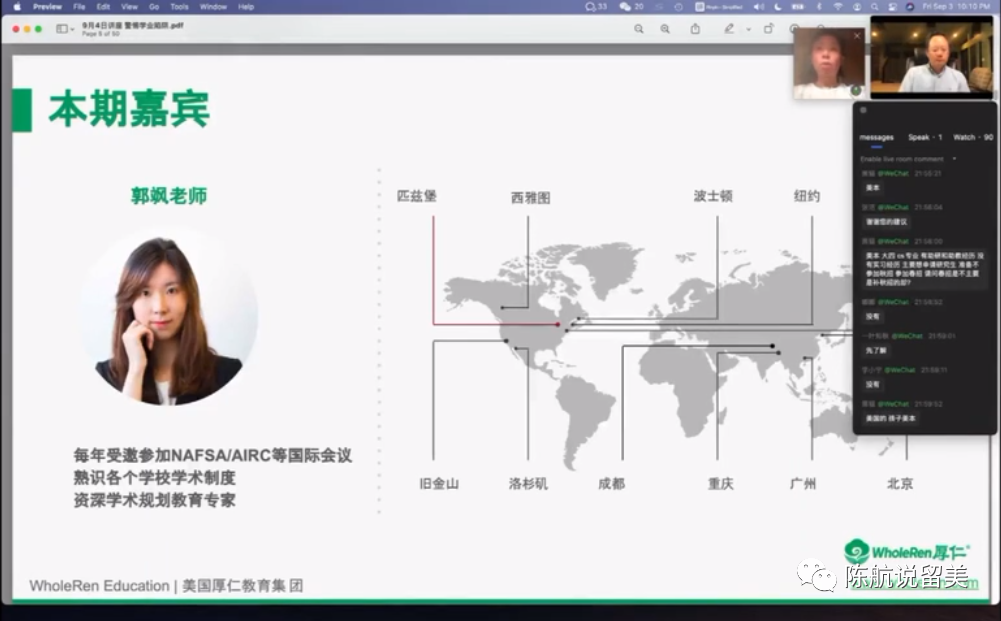Switch to the Speak tab
The width and height of the screenshot is (1001, 621).
924,137
